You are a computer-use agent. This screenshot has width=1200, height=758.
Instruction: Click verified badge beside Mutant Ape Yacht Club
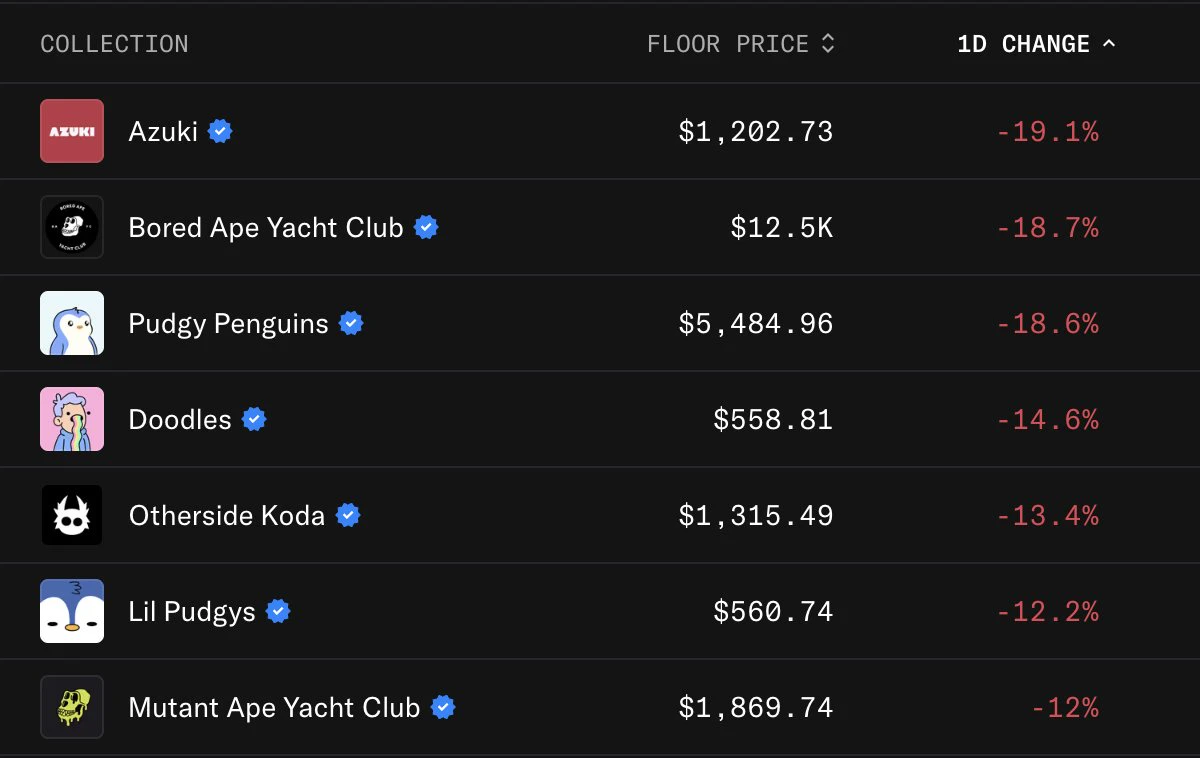pyautogui.click(x=443, y=707)
